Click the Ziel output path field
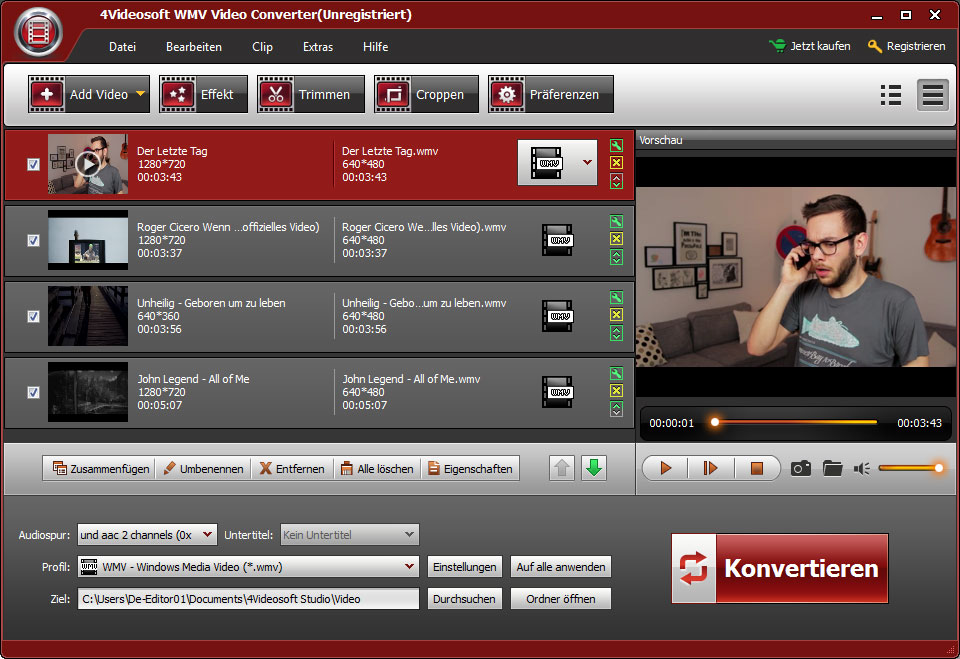The width and height of the screenshot is (960, 659). pyautogui.click(x=248, y=599)
